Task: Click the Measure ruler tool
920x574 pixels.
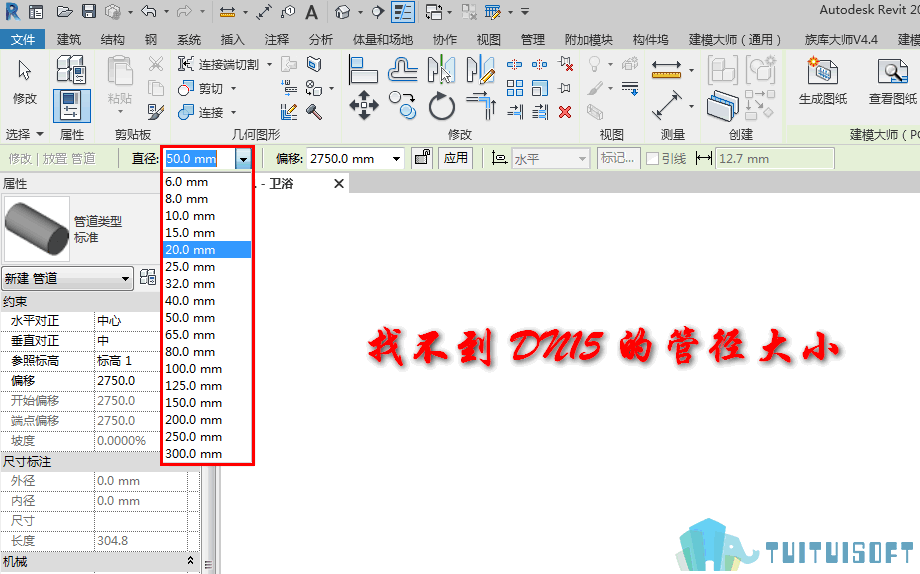Action: [667, 70]
